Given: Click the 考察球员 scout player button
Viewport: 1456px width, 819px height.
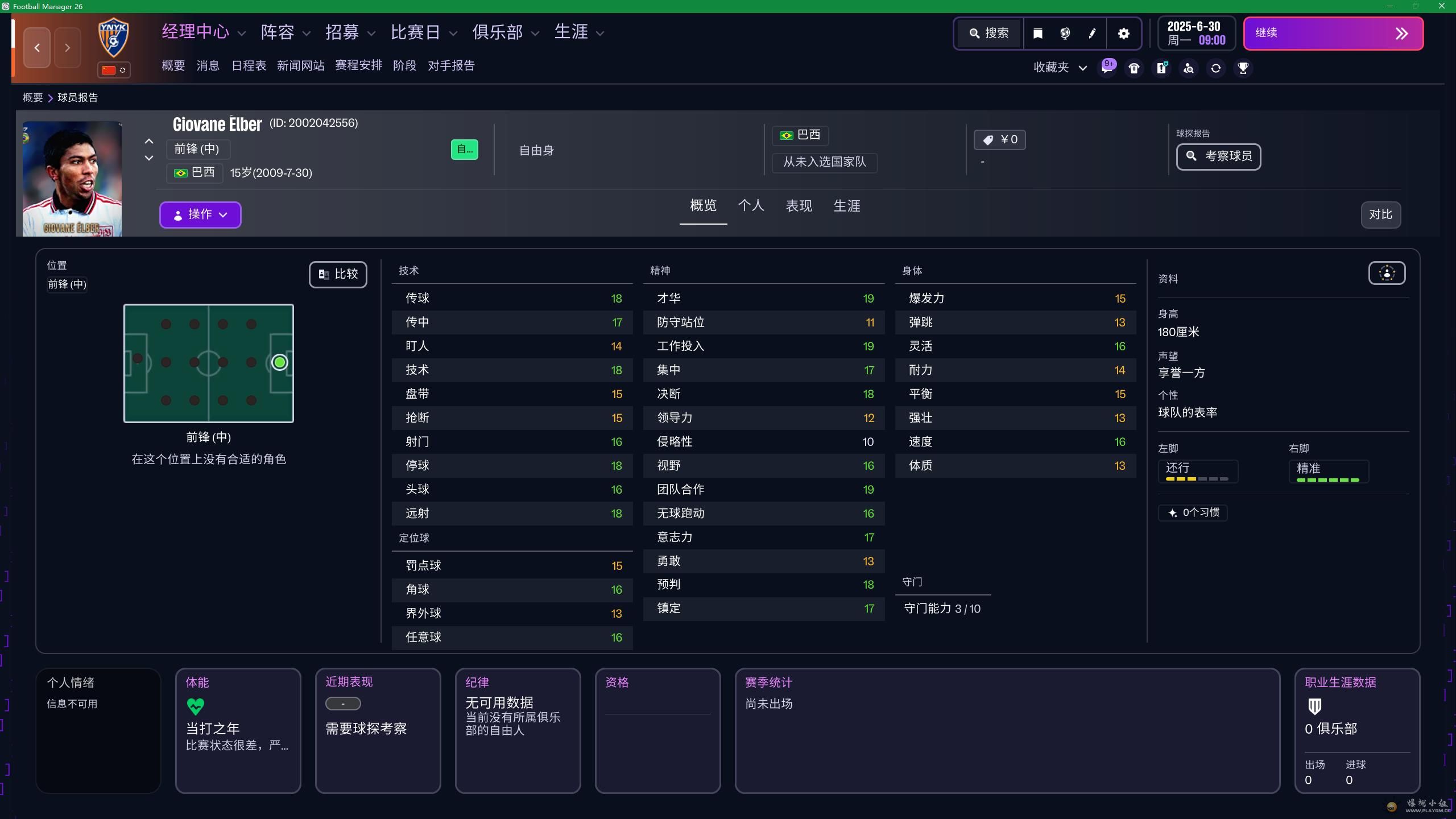Looking at the screenshot, I should 1218,156.
